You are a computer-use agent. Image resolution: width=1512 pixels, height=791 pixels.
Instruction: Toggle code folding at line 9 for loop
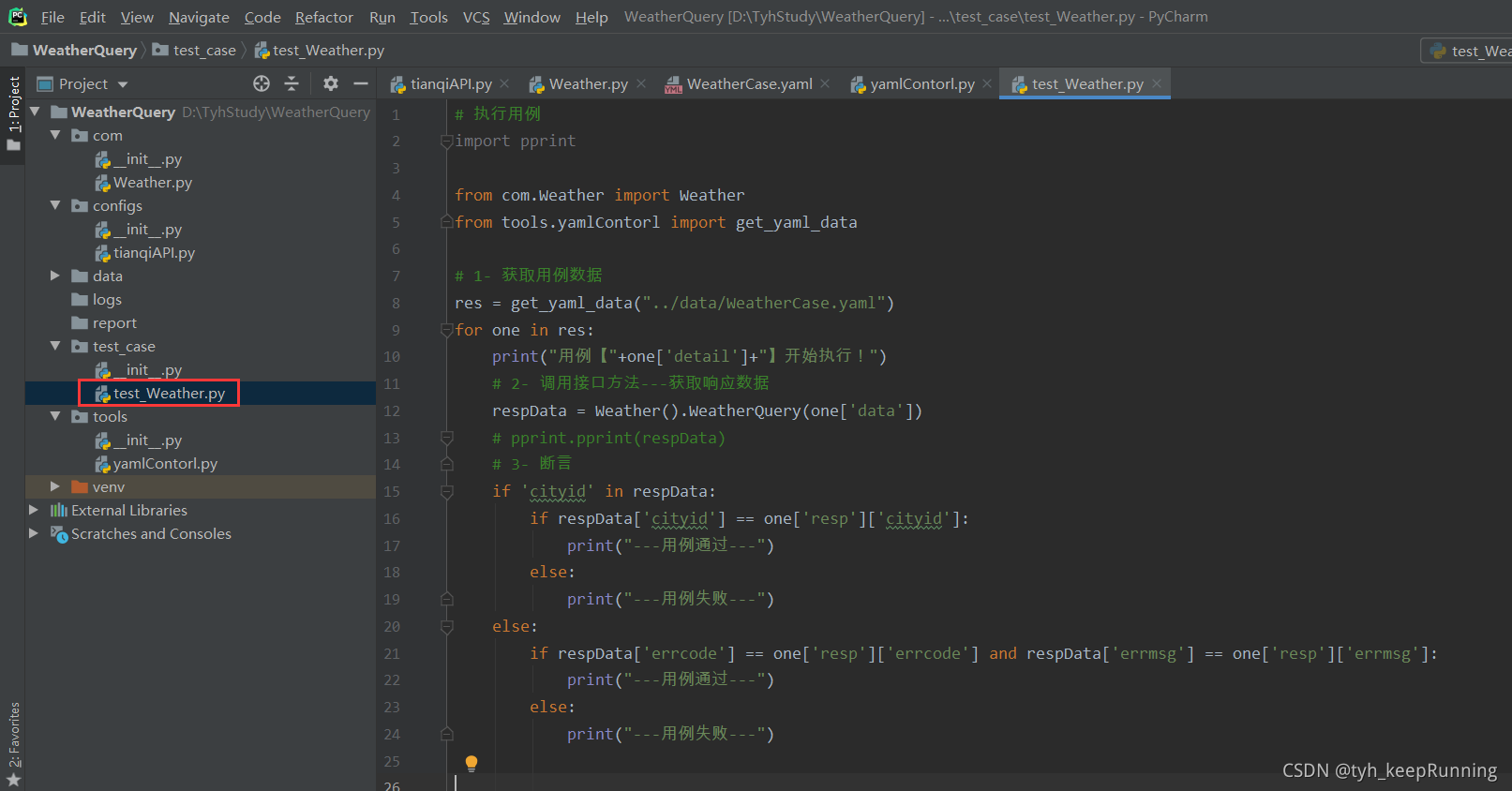point(447,330)
